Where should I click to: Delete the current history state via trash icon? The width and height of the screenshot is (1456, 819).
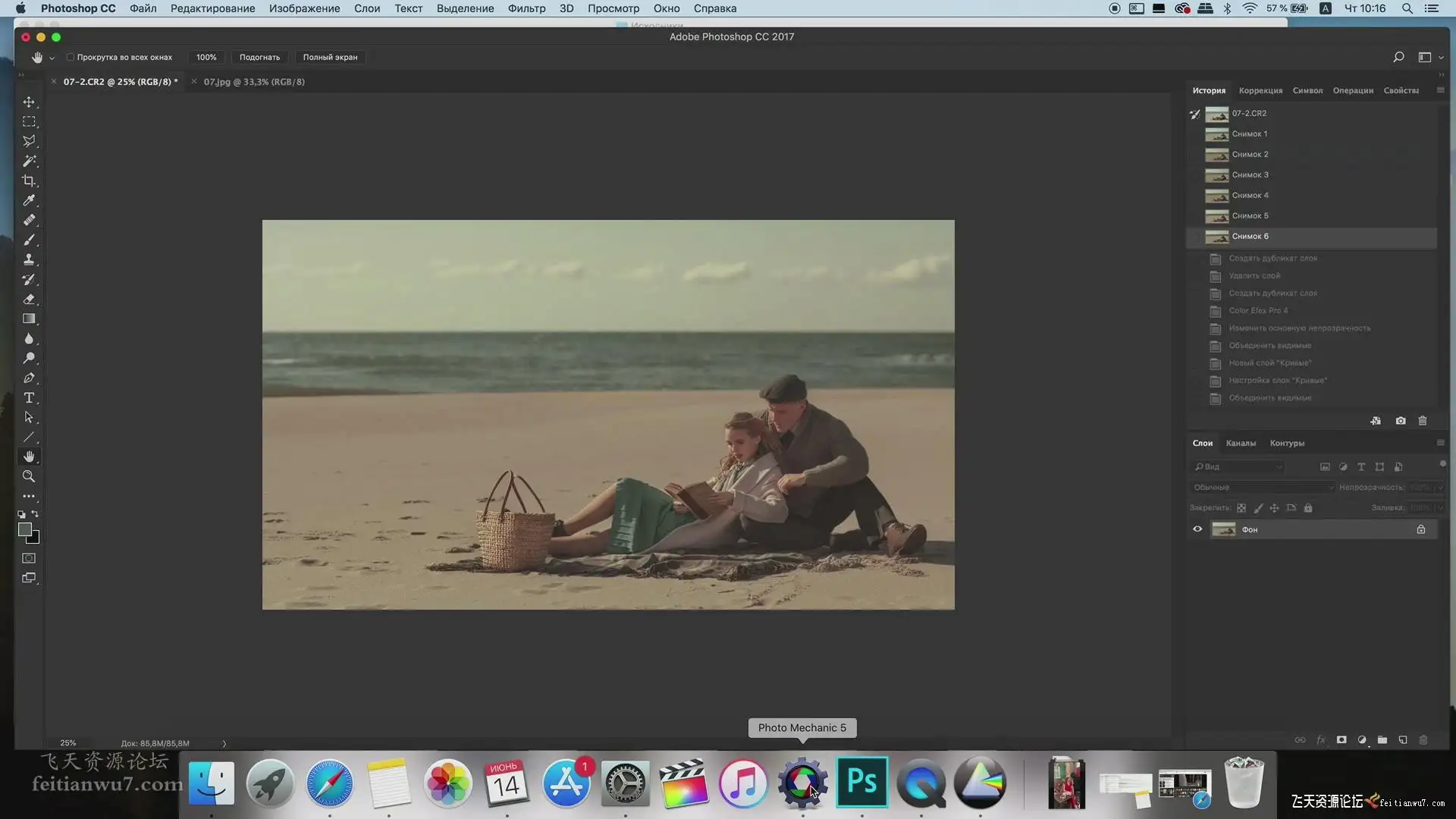[1423, 421]
